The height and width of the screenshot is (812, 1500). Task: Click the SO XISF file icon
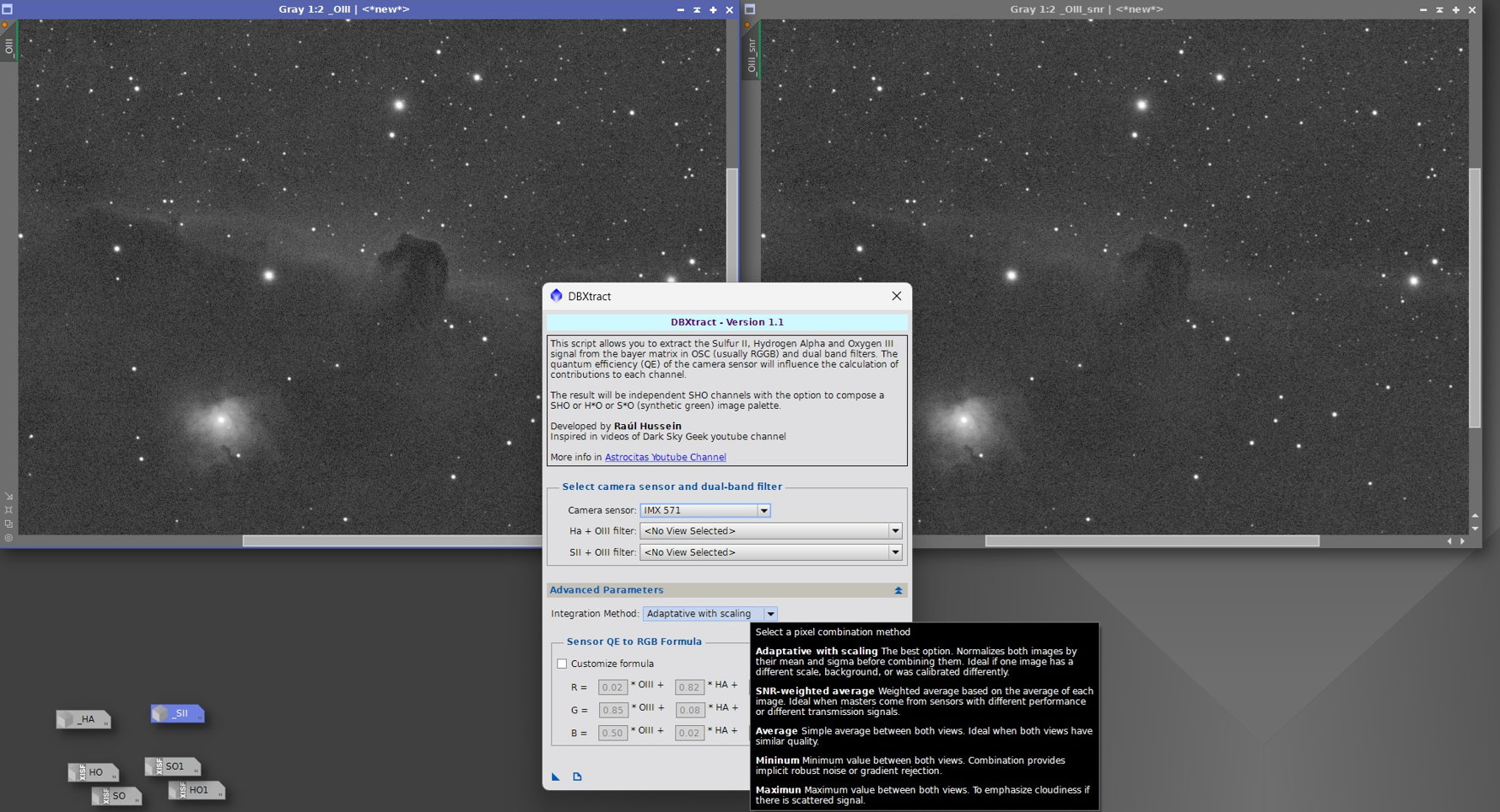[x=116, y=796]
